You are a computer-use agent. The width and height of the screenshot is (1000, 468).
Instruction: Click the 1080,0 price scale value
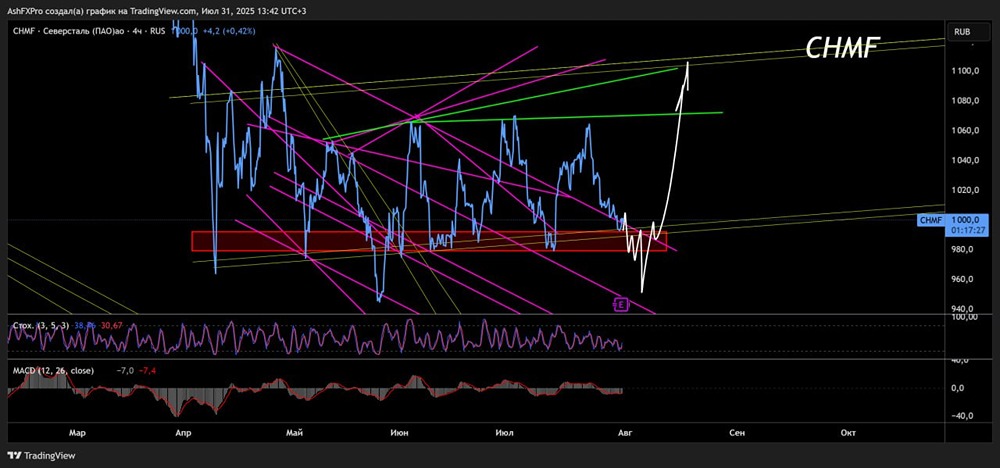[967, 101]
